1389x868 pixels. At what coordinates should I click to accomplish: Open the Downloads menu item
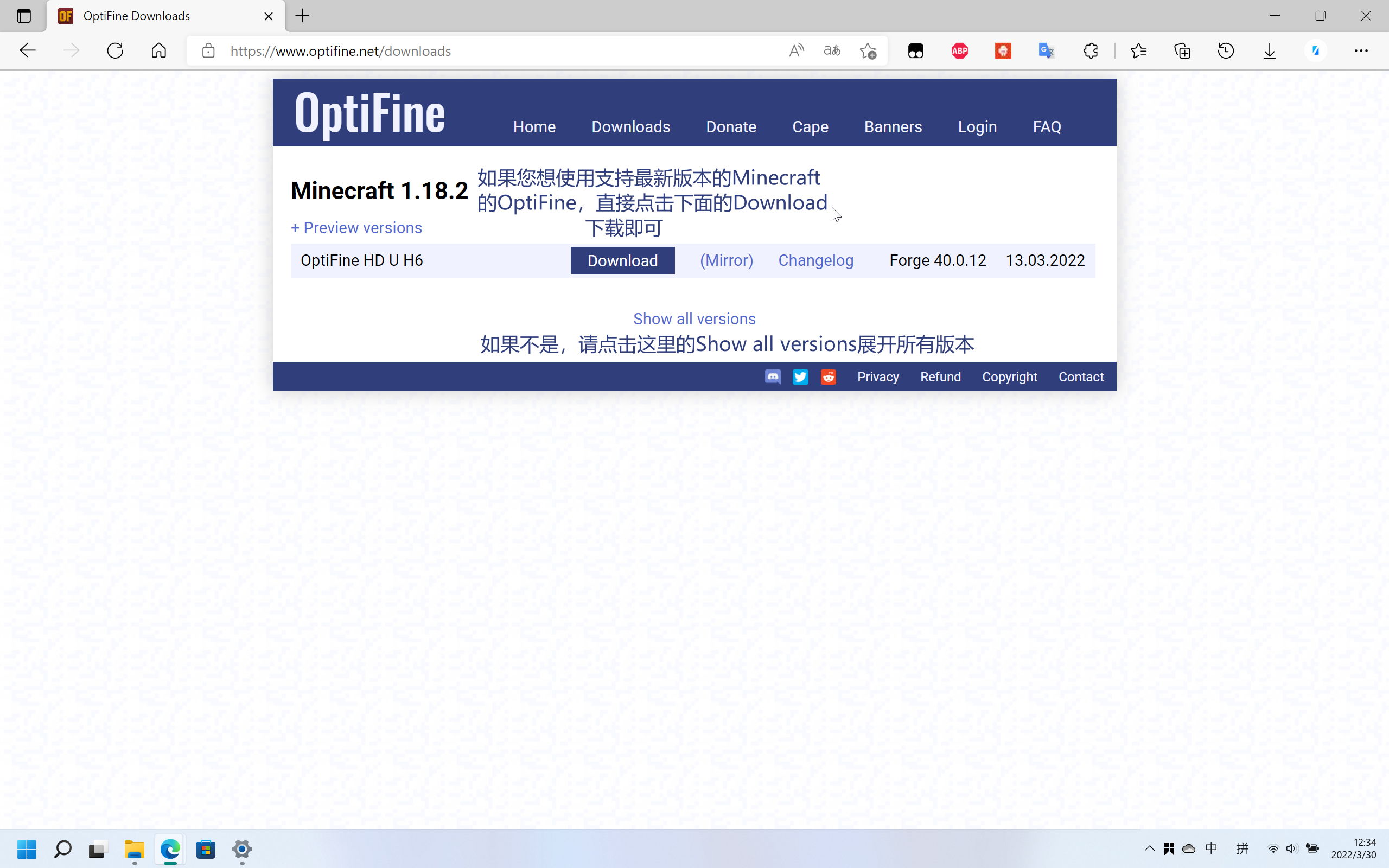[631, 127]
